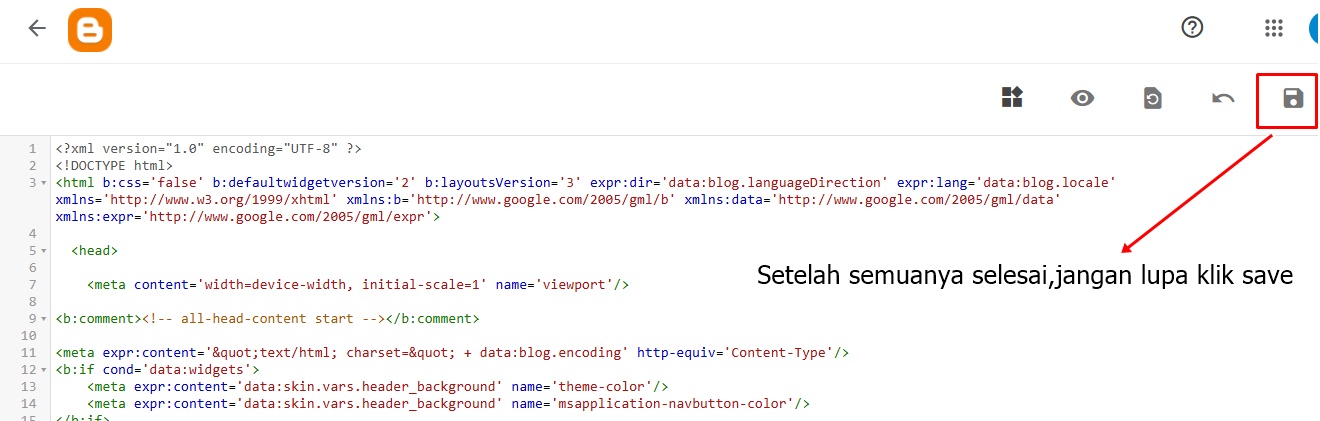Collapse the b:if cond fold arrow
This screenshot has width=1320, height=421.
pyautogui.click(x=46, y=370)
